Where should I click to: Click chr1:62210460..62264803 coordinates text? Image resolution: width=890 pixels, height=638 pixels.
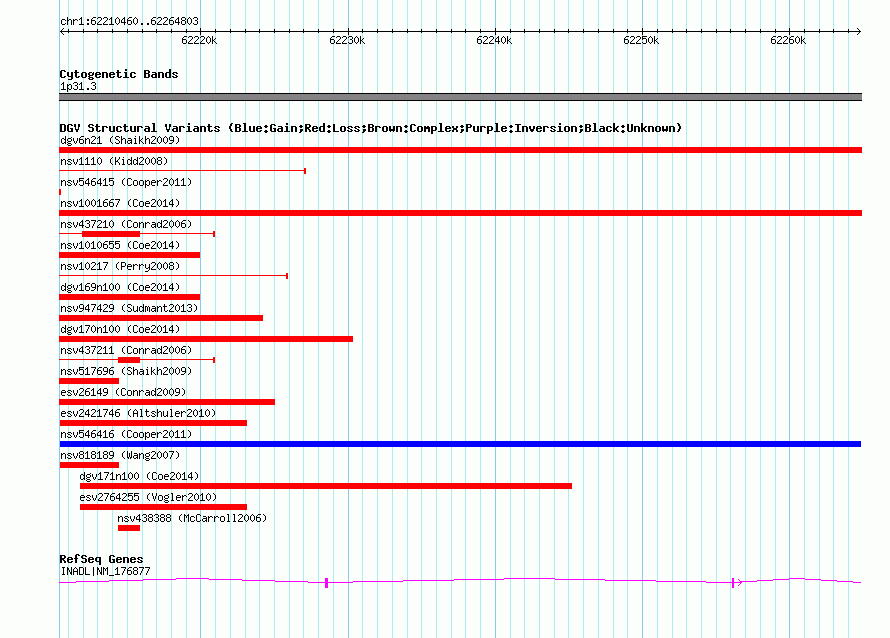point(129,21)
